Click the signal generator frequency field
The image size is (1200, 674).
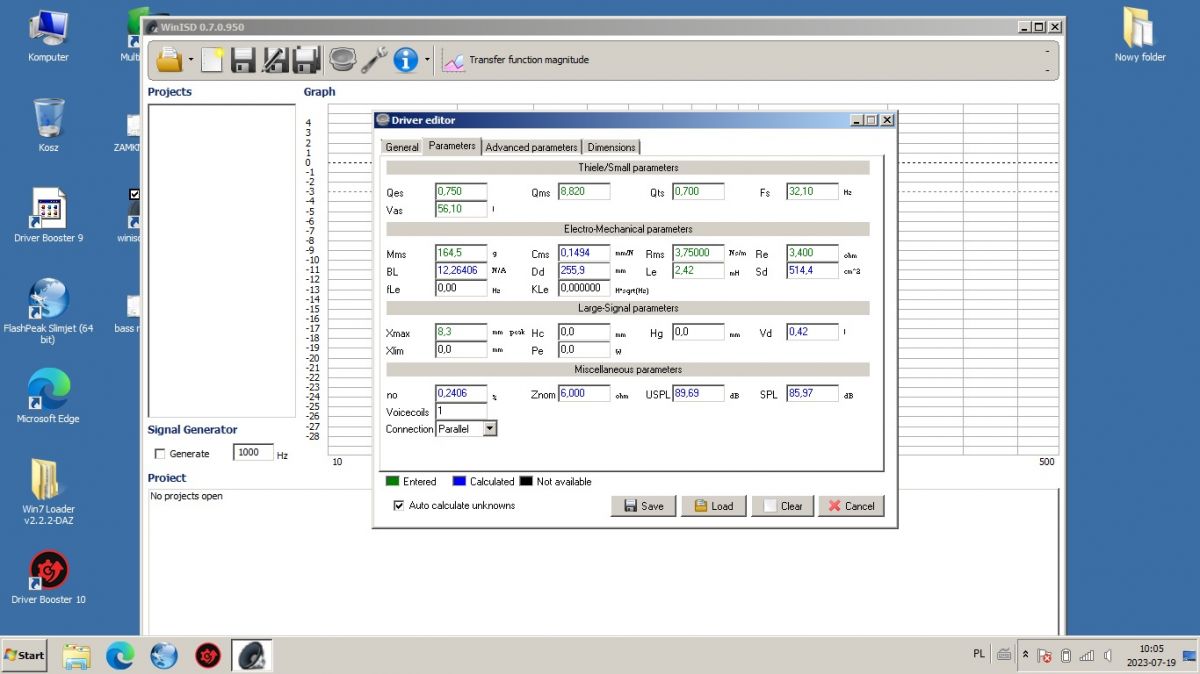click(253, 452)
